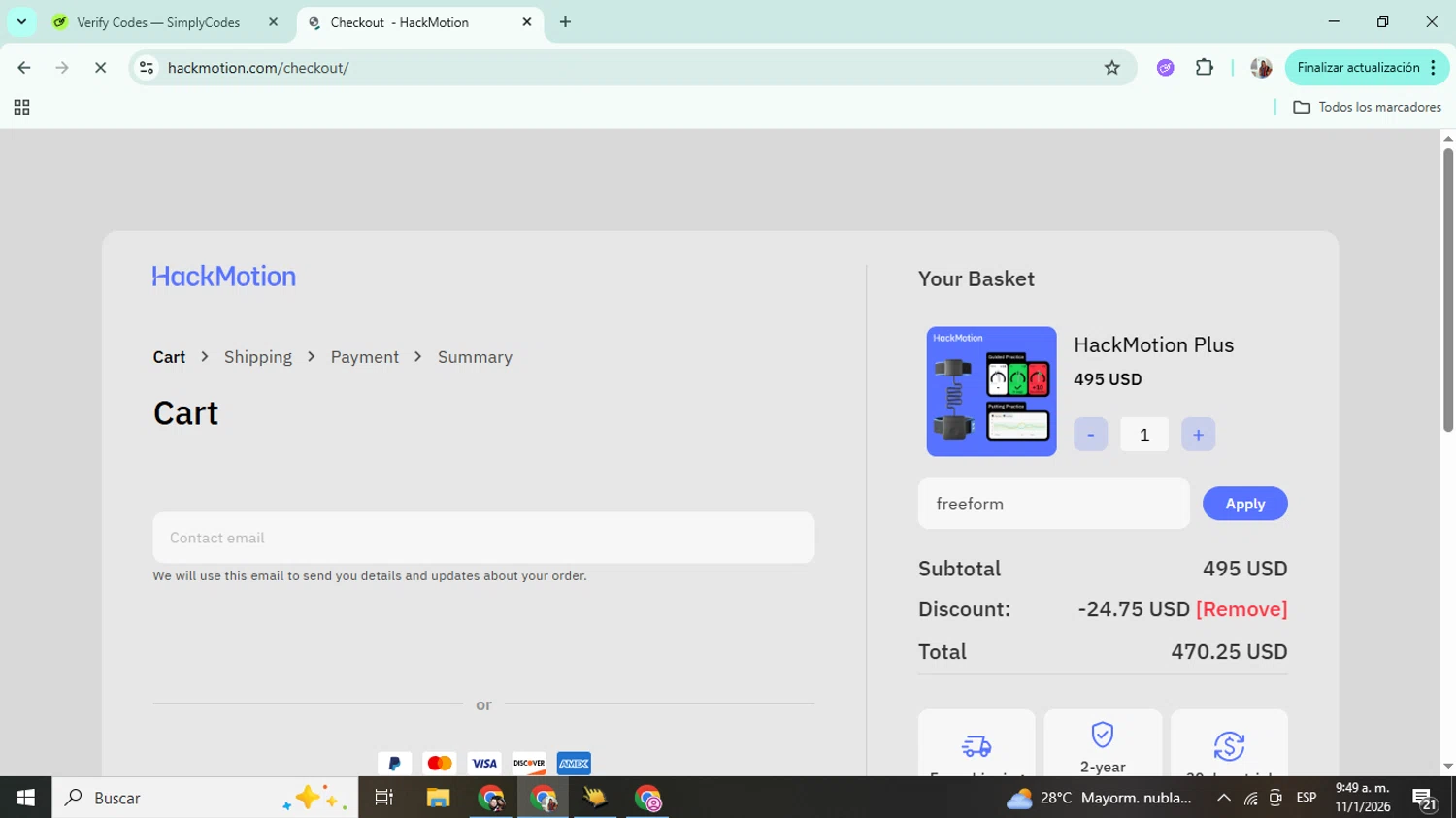Open the Extensions puzzle icon
1456x818 pixels.
tap(1205, 68)
